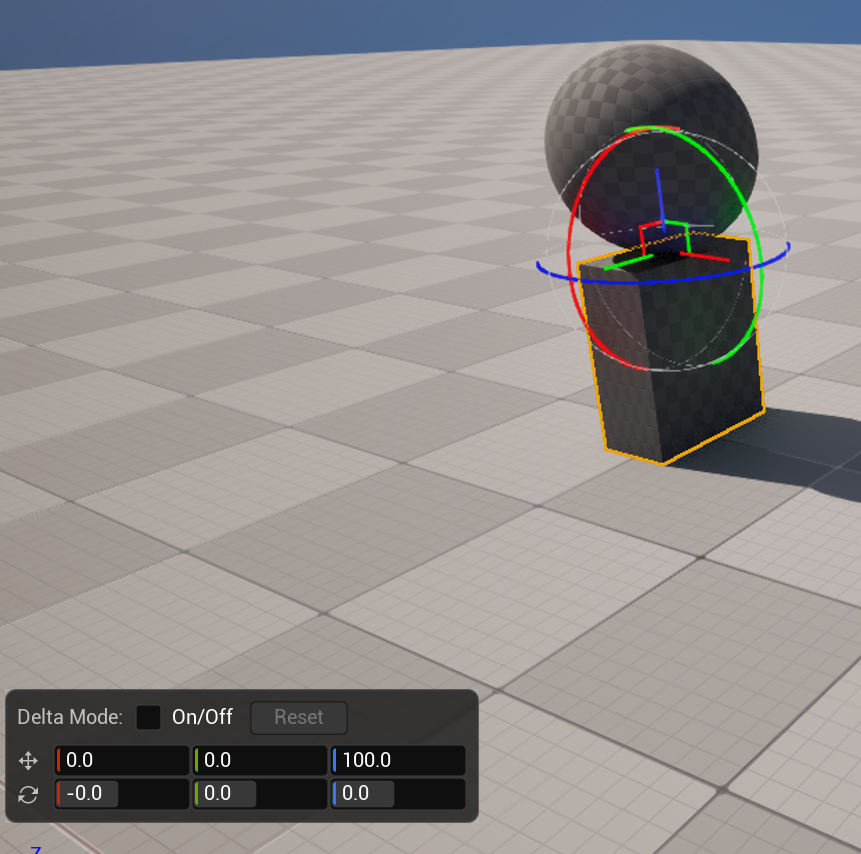Click the rotate (circular arrows) icon
The width and height of the screenshot is (861, 854).
28,794
